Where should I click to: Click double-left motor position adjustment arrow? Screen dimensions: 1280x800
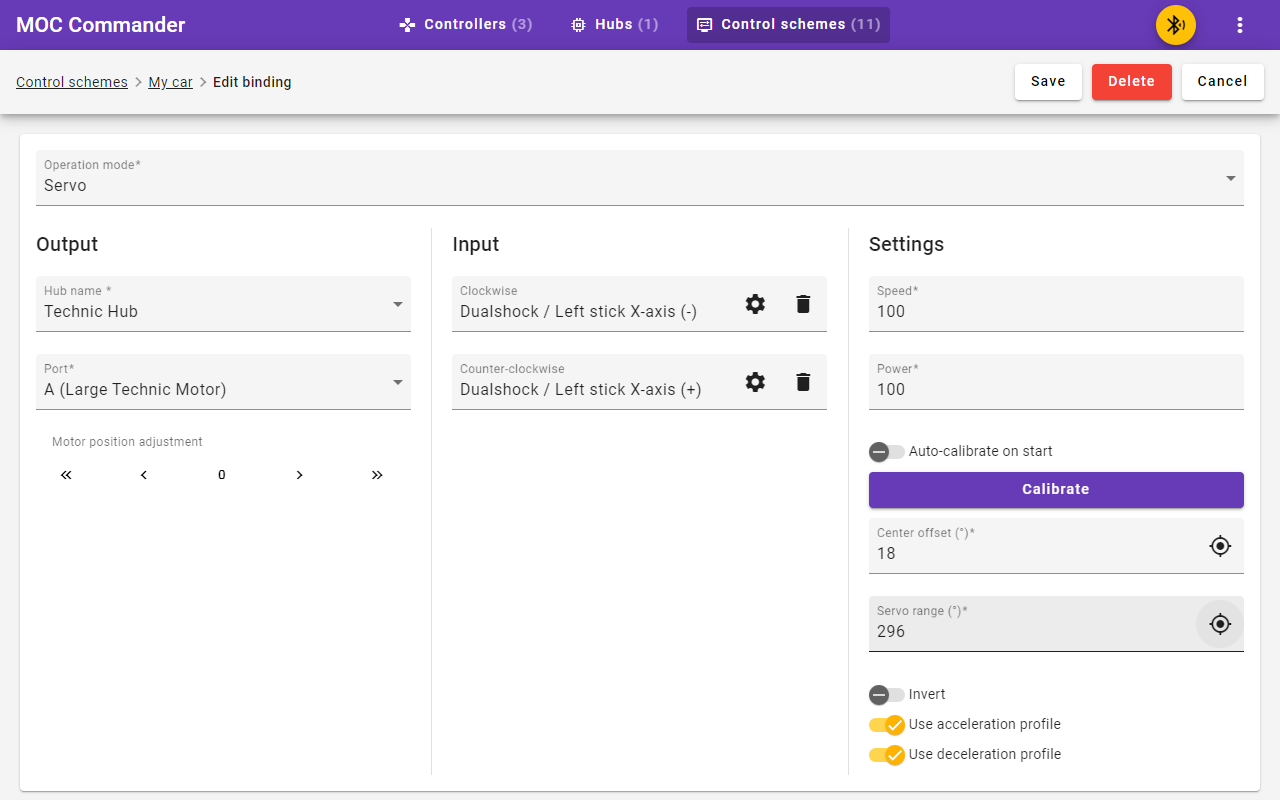click(66, 475)
